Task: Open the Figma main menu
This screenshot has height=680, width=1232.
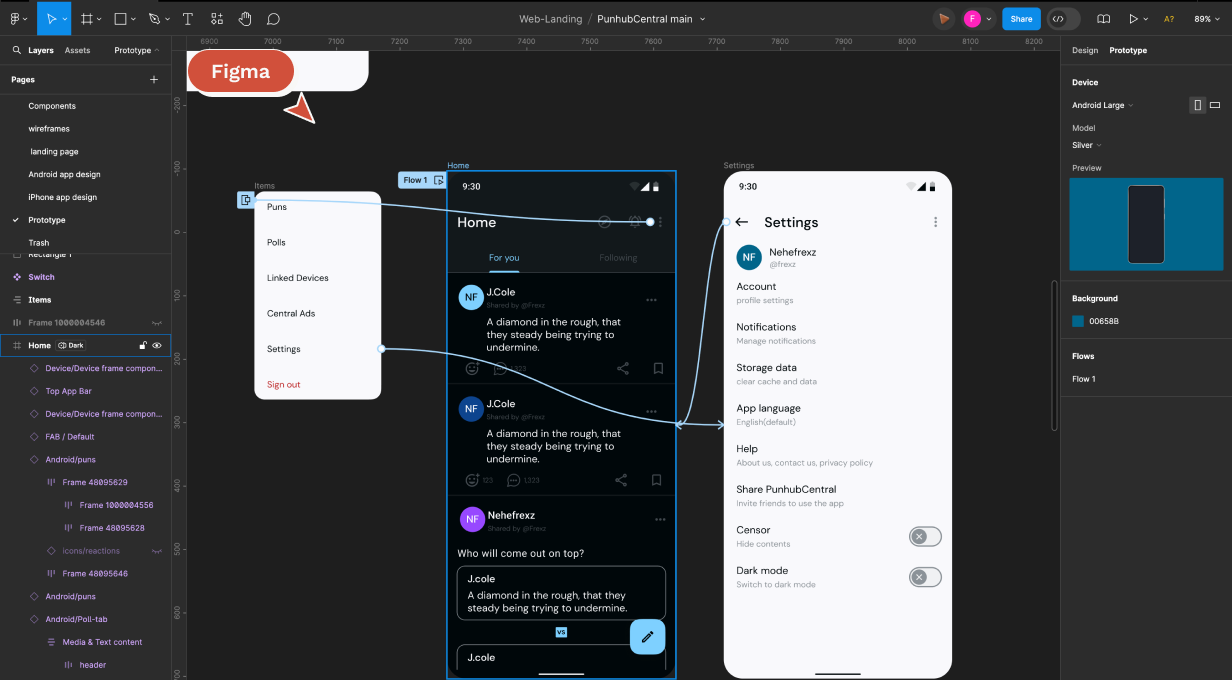Action: (x=16, y=18)
